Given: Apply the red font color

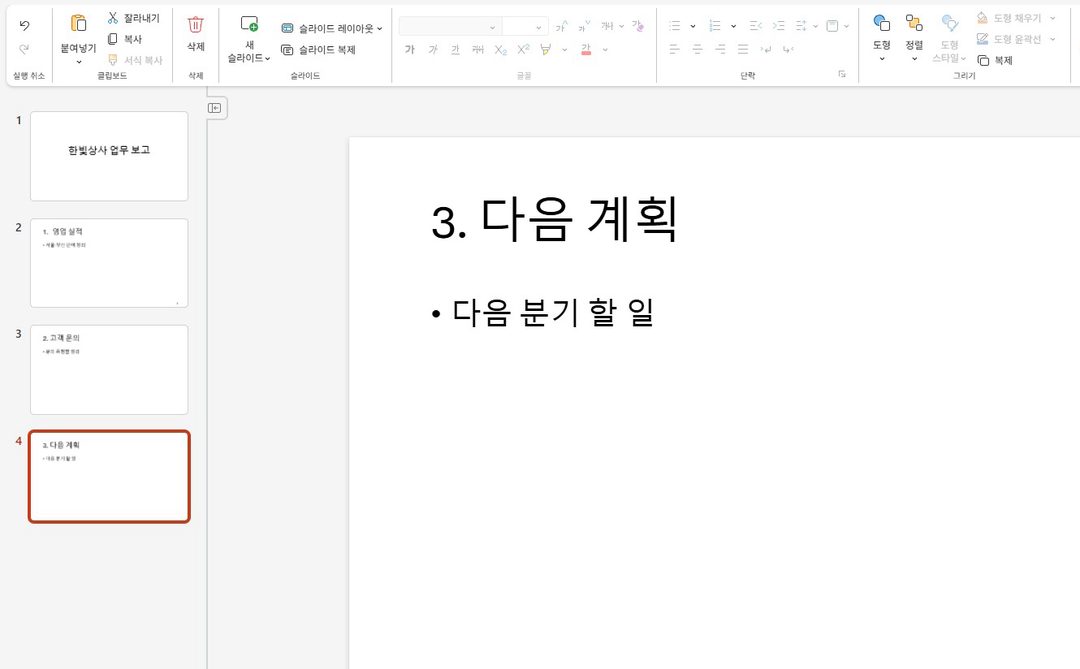Looking at the screenshot, I should 586,50.
